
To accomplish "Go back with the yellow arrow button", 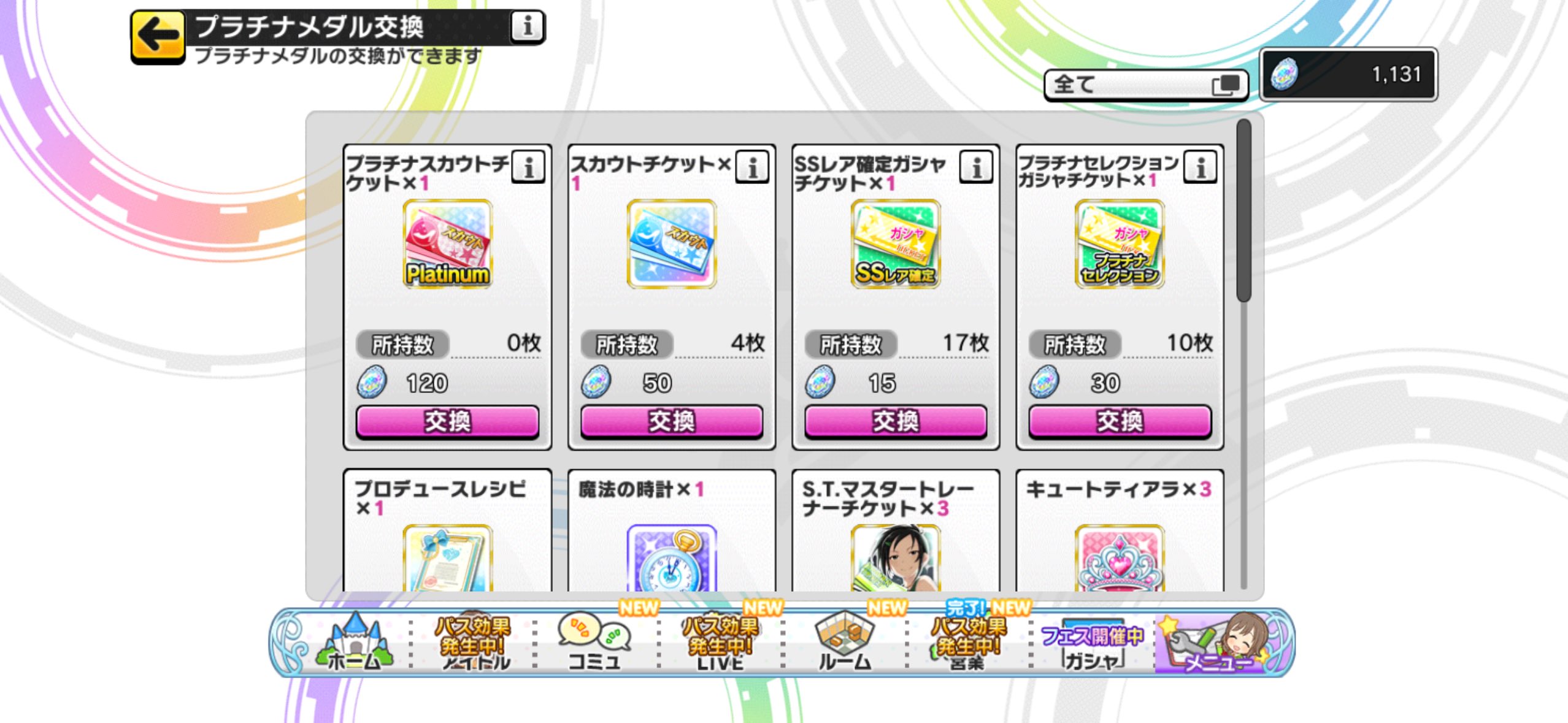I will pos(158,37).
